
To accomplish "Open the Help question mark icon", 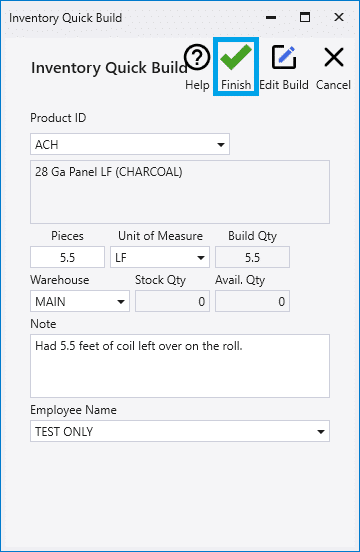I will point(197,57).
